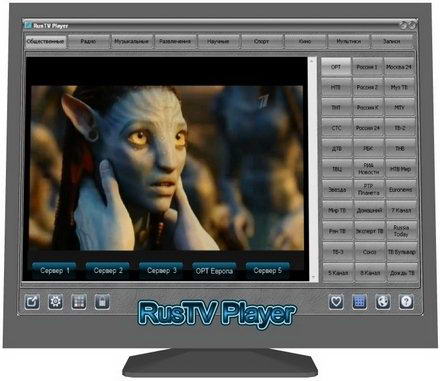
Task: Select the Кино tab
Action: coord(305,42)
